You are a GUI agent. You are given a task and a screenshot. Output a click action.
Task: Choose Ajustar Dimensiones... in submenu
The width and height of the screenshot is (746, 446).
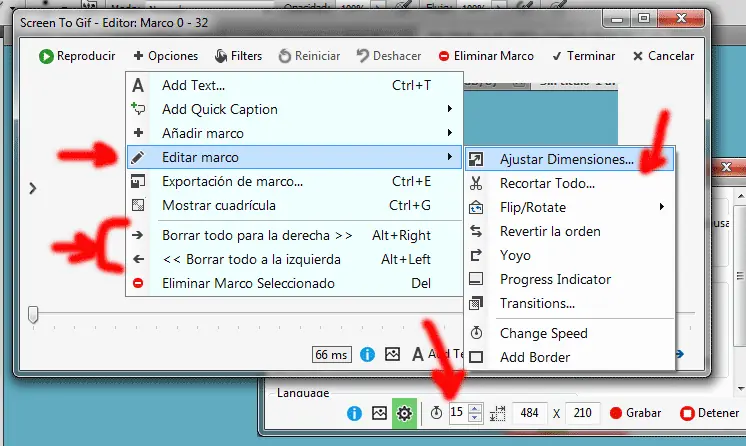click(569, 159)
